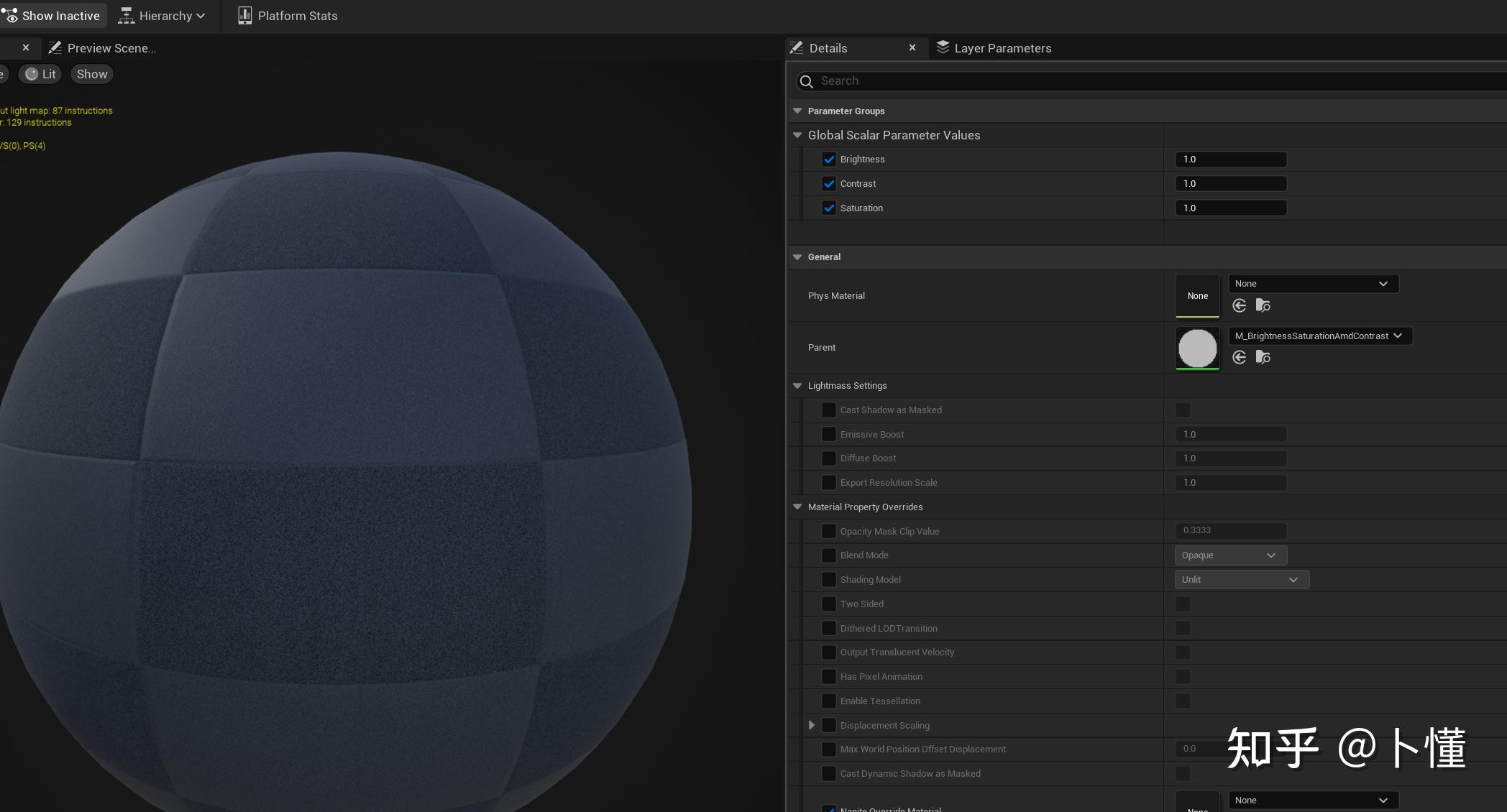This screenshot has height=812, width=1507.
Task: Open the Hierarchy dropdown
Action: tap(162, 15)
